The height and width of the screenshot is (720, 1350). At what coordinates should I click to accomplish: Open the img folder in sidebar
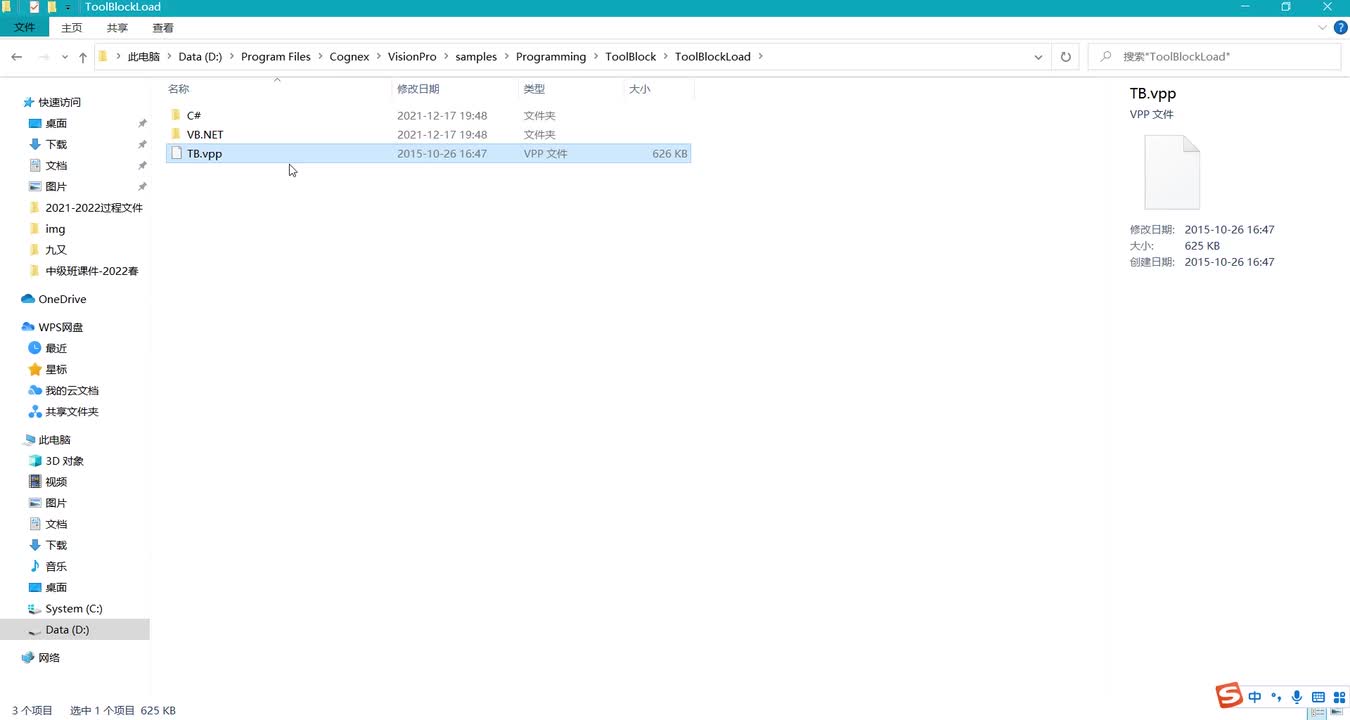click(x=55, y=229)
